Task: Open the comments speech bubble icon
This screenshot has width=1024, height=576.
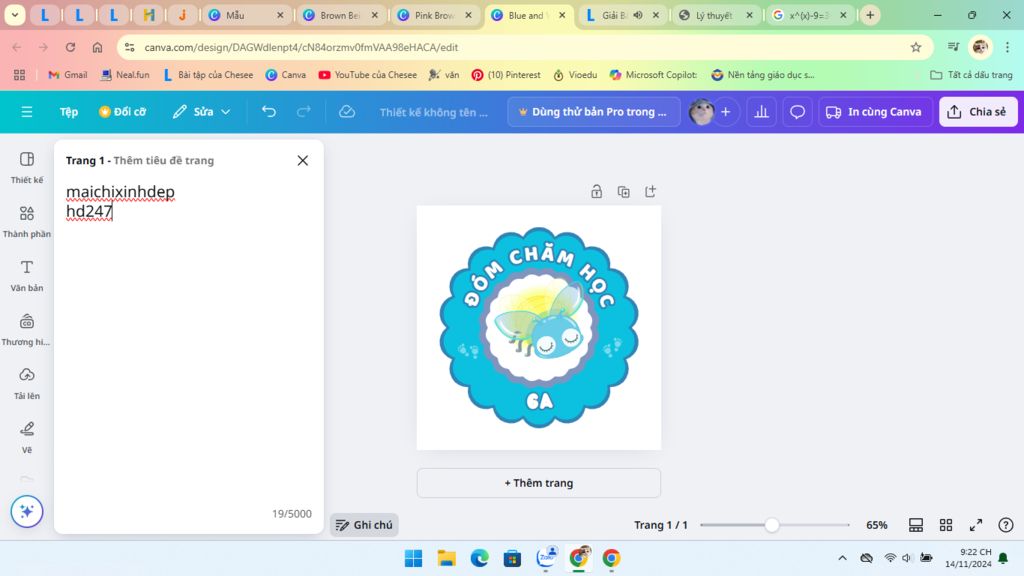Action: pos(797,112)
